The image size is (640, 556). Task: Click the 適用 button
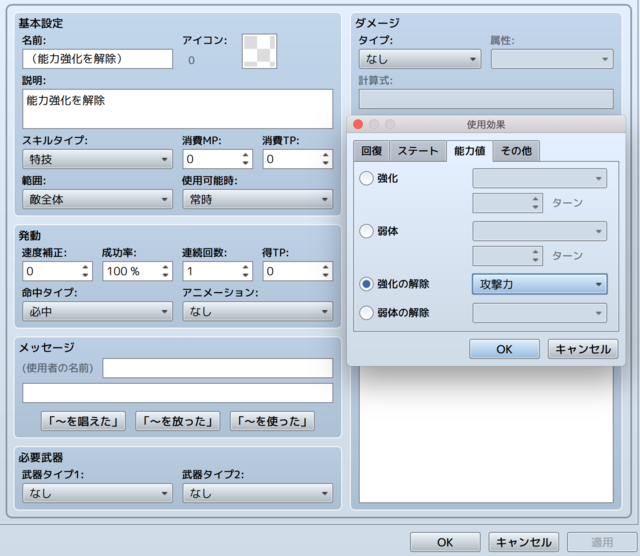point(602,542)
